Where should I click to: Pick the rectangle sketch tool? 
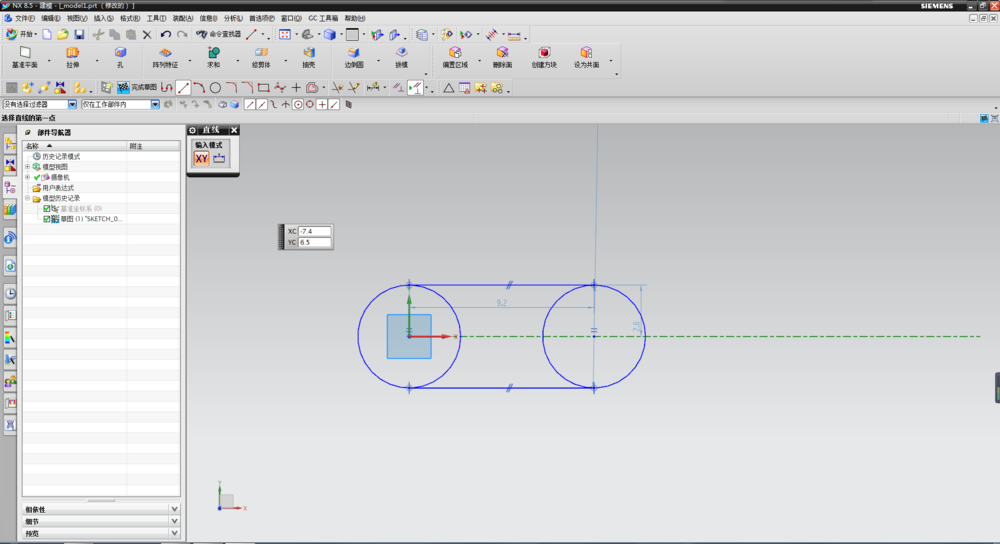click(263, 88)
